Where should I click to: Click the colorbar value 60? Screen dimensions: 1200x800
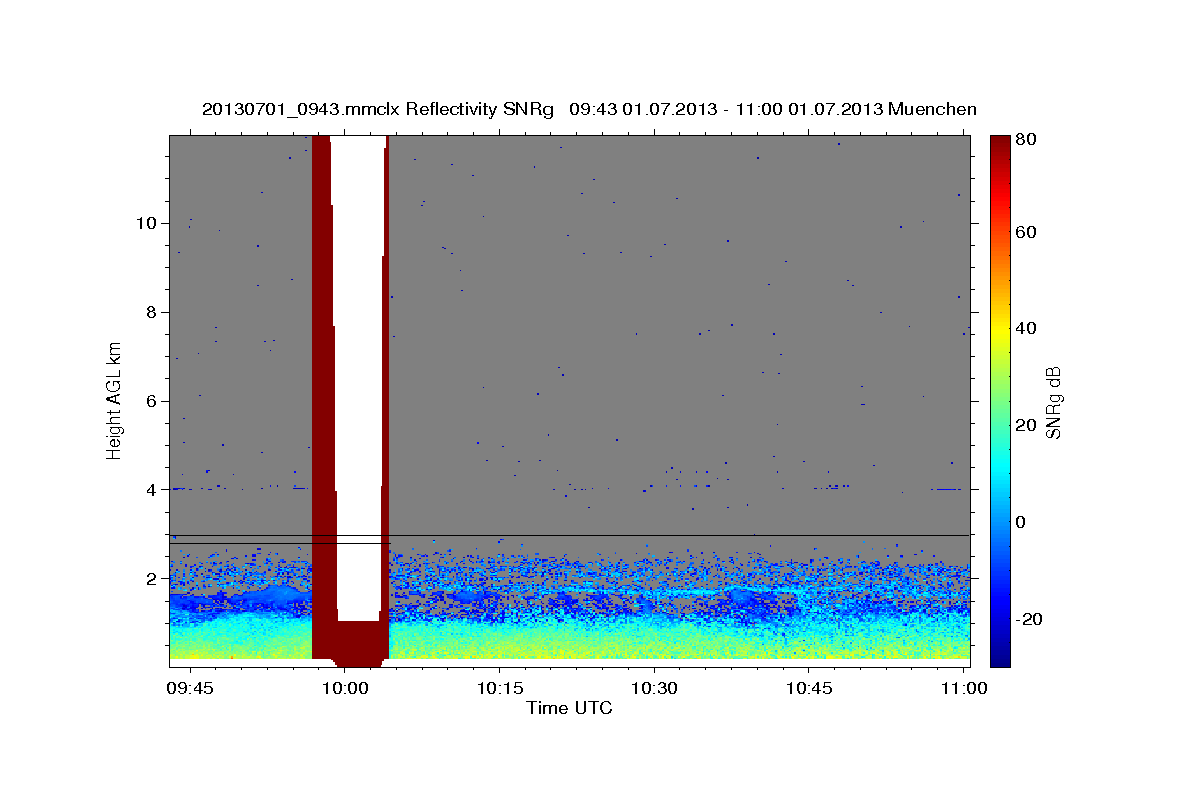(x=1025, y=232)
